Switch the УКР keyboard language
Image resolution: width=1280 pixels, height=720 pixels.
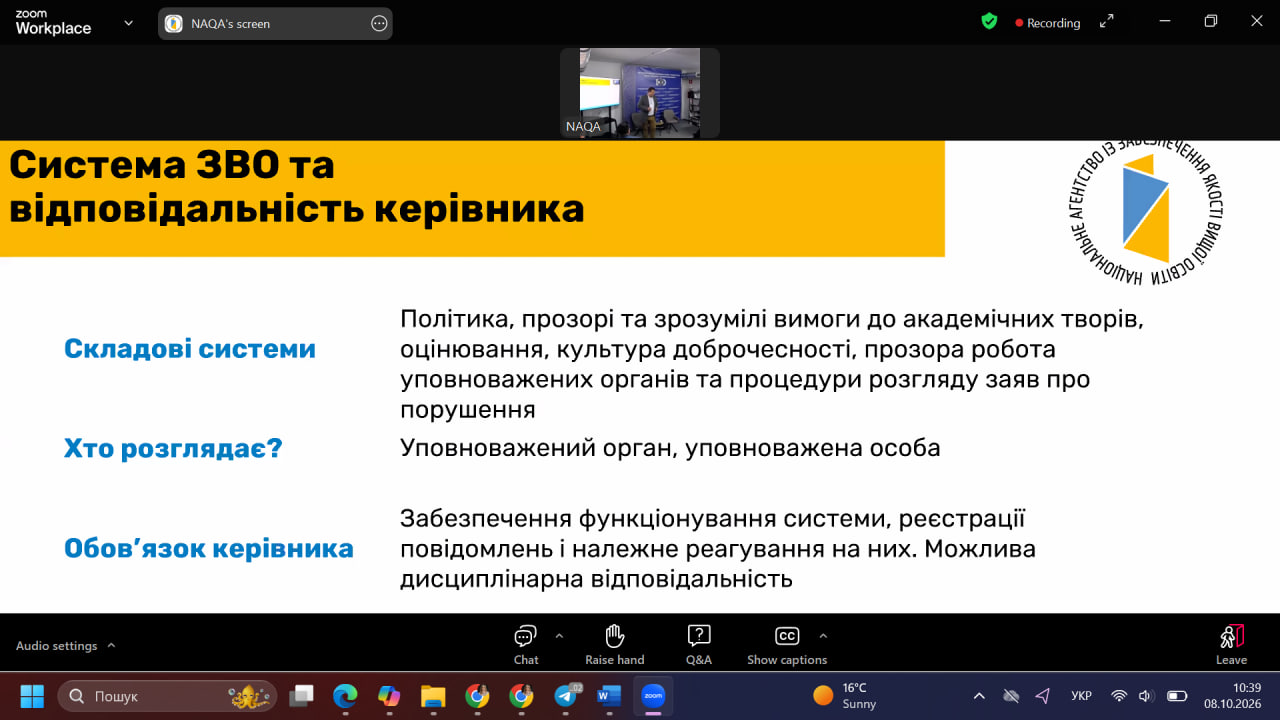tap(1081, 696)
